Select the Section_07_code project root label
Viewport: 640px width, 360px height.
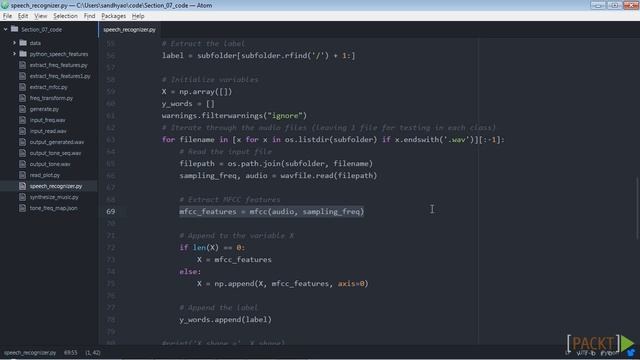[42, 29]
